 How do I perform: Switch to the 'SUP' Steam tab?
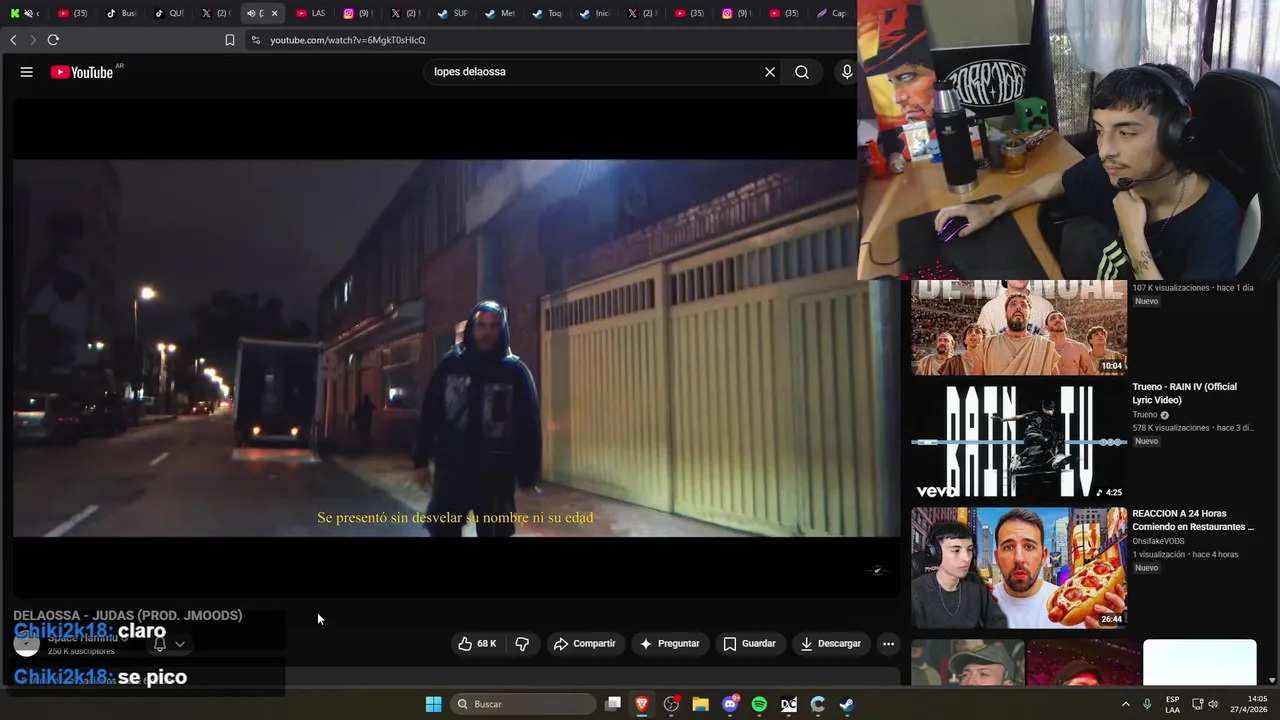coord(452,13)
